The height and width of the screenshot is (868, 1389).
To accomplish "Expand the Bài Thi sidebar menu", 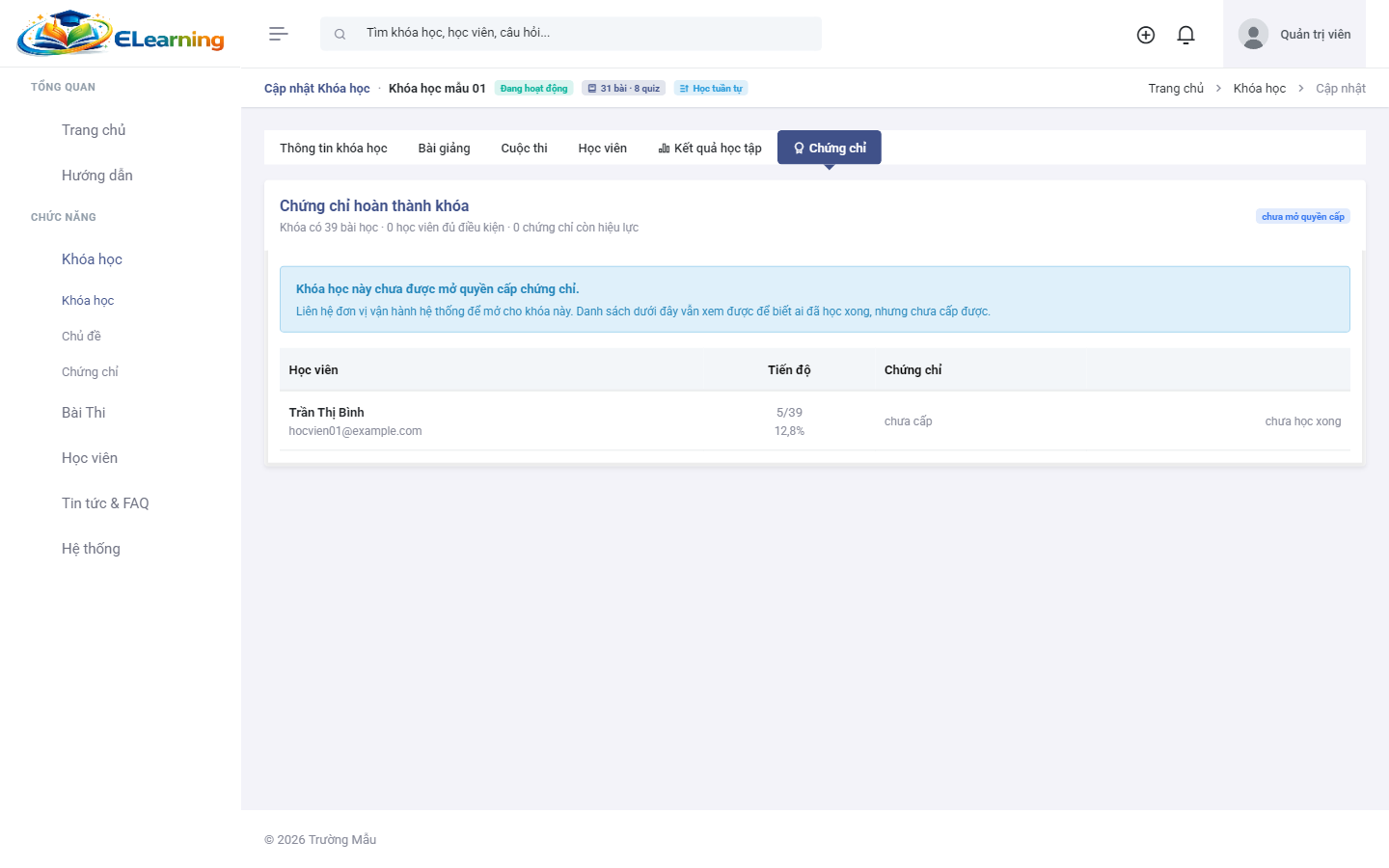I will pos(84,413).
